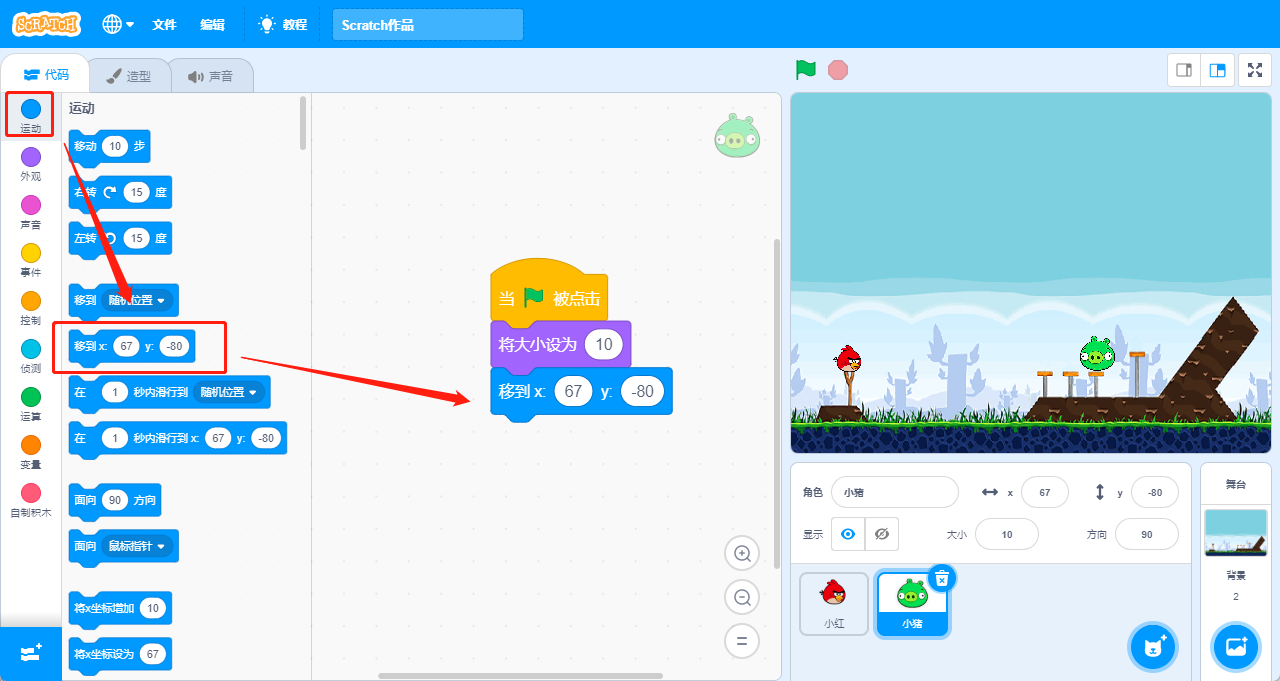
Task: Reset workspace zoom to default
Action: [742, 641]
